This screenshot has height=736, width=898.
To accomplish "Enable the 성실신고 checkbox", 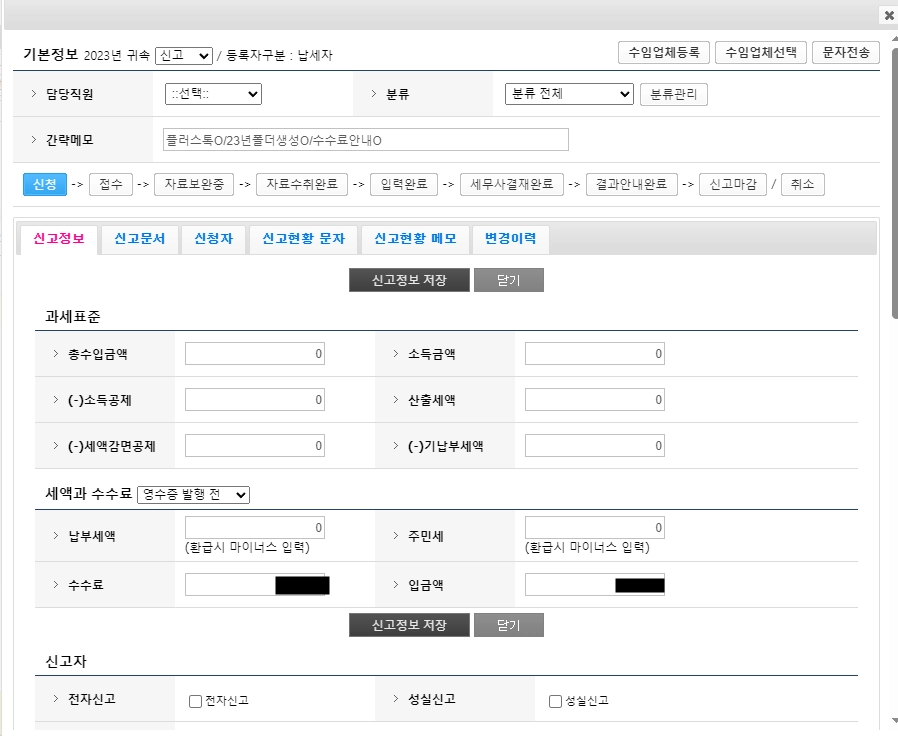I will pyautogui.click(x=555, y=701).
